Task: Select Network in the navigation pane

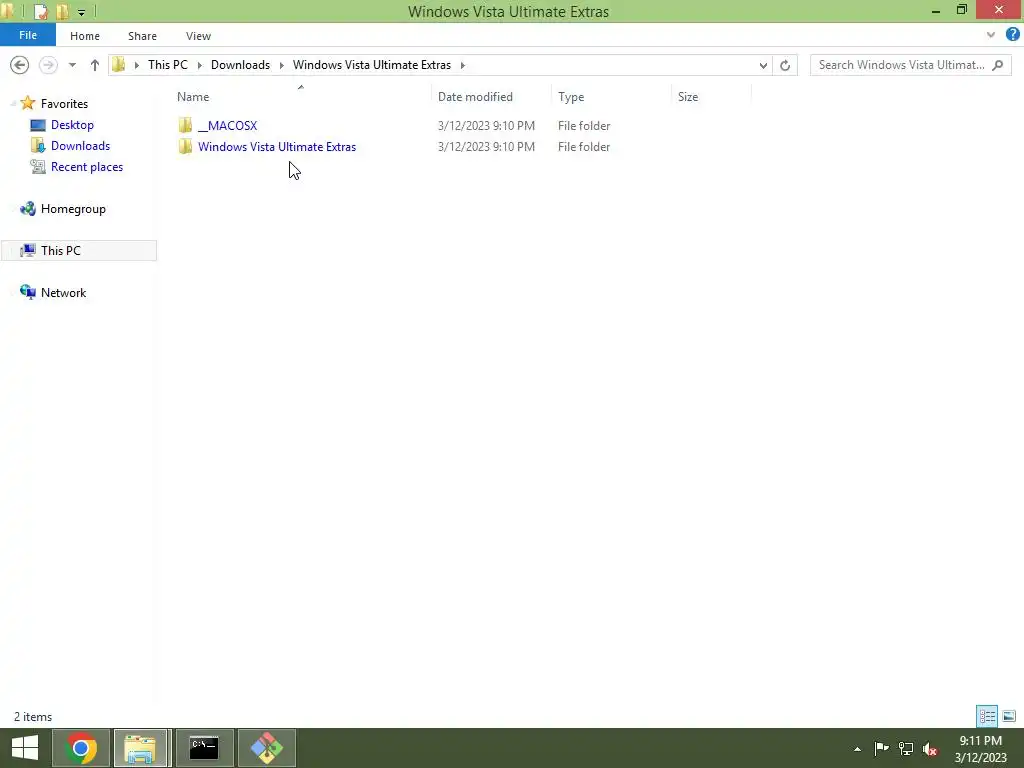Action: [x=63, y=293]
